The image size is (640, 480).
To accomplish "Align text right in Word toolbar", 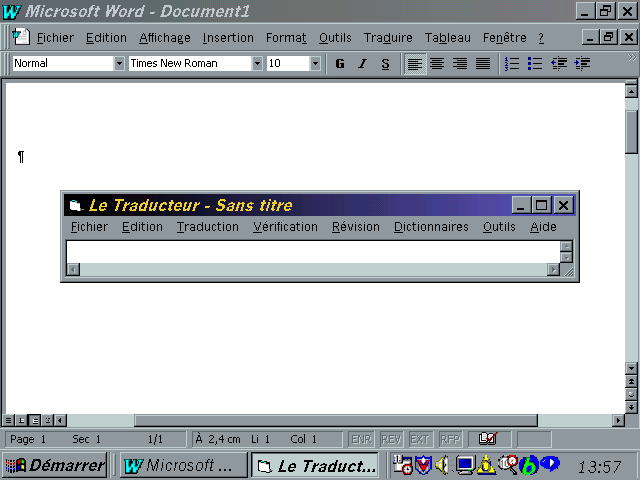I will 460,64.
